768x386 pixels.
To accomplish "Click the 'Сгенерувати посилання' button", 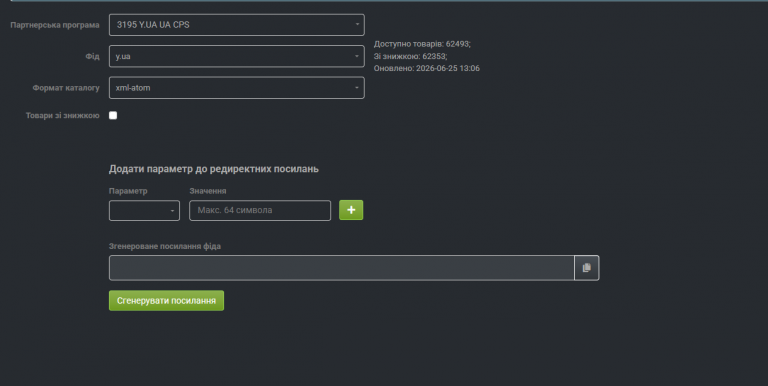I will (167, 301).
